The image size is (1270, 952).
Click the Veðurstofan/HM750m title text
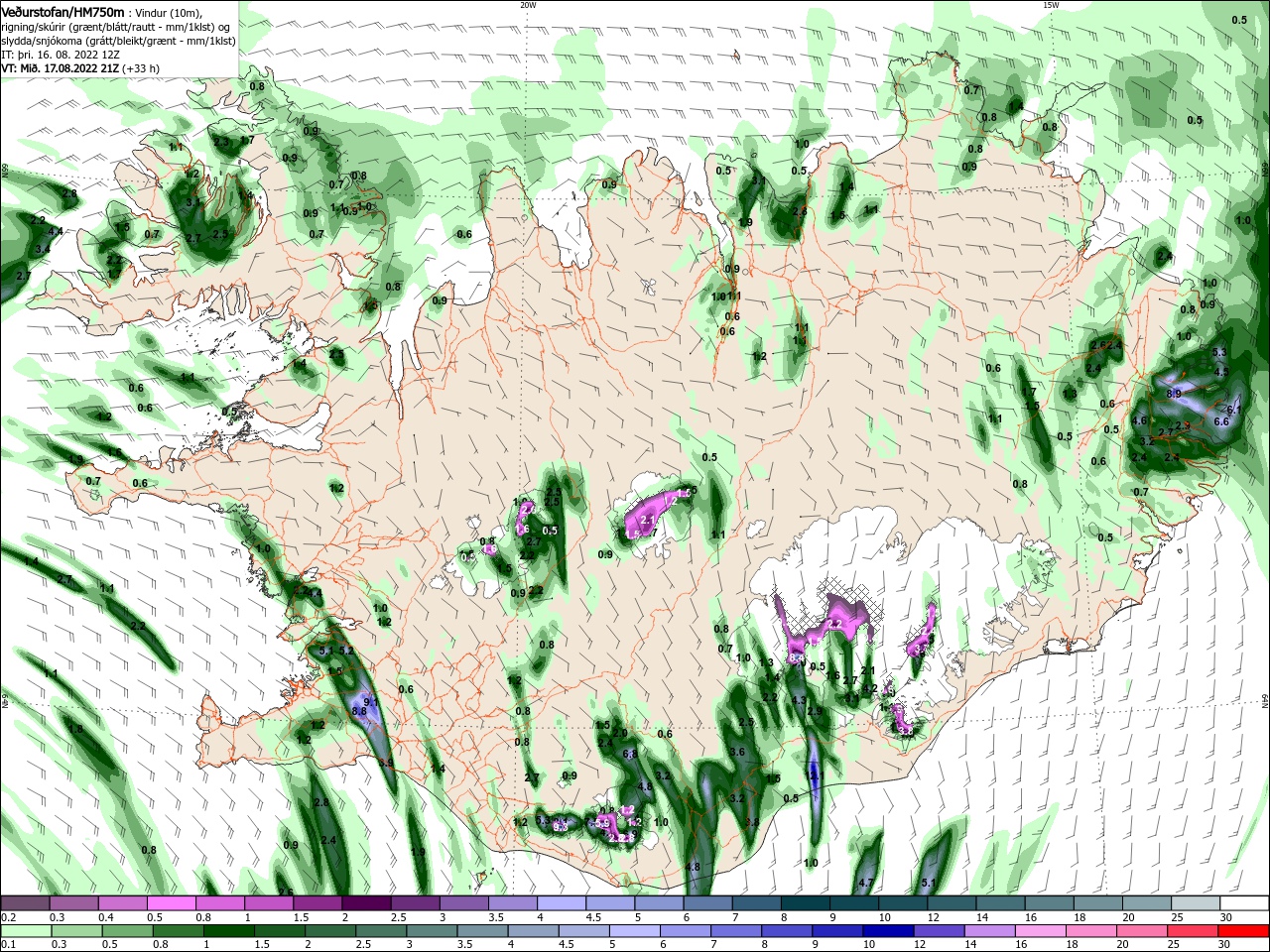coord(63,11)
